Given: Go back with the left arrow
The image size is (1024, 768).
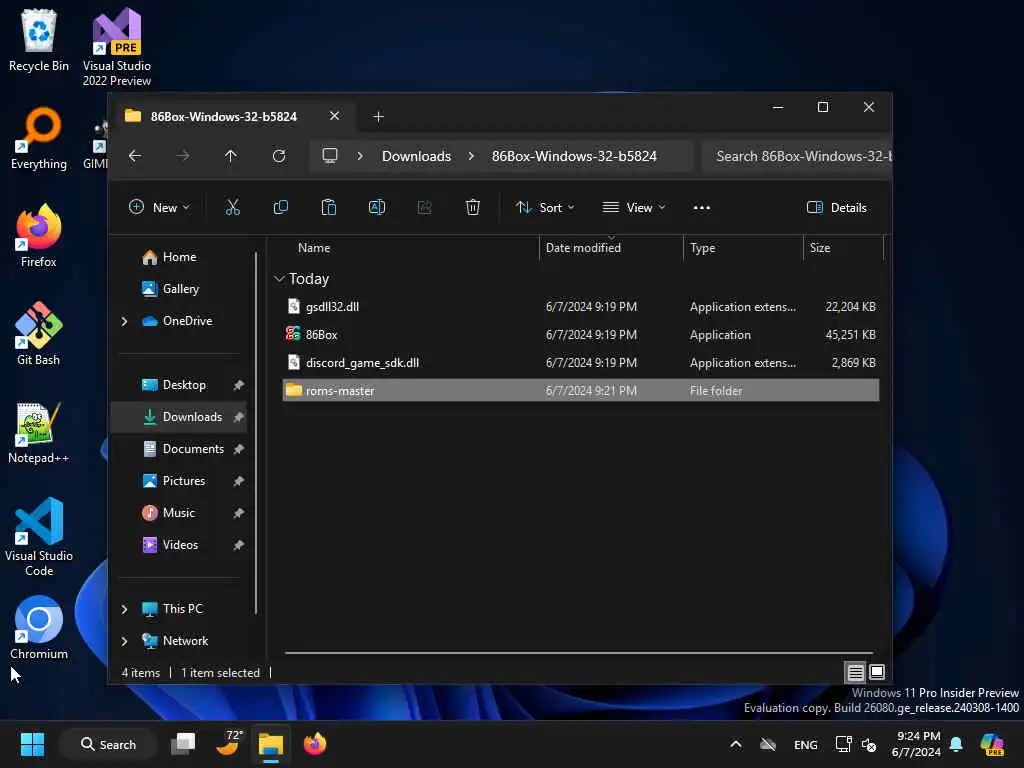Looking at the screenshot, I should [x=135, y=156].
